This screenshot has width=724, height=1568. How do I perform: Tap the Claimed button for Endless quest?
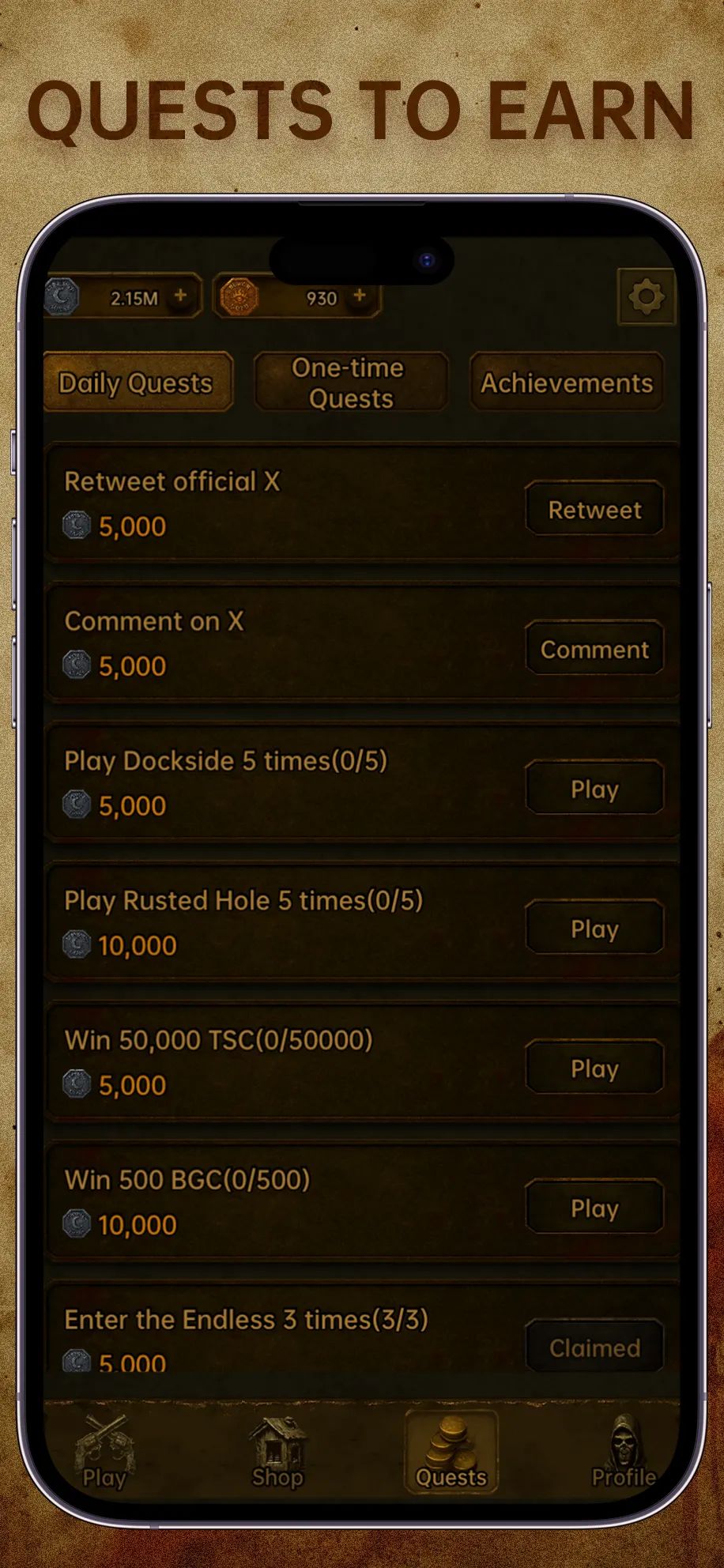click(x=594, y=1347)
